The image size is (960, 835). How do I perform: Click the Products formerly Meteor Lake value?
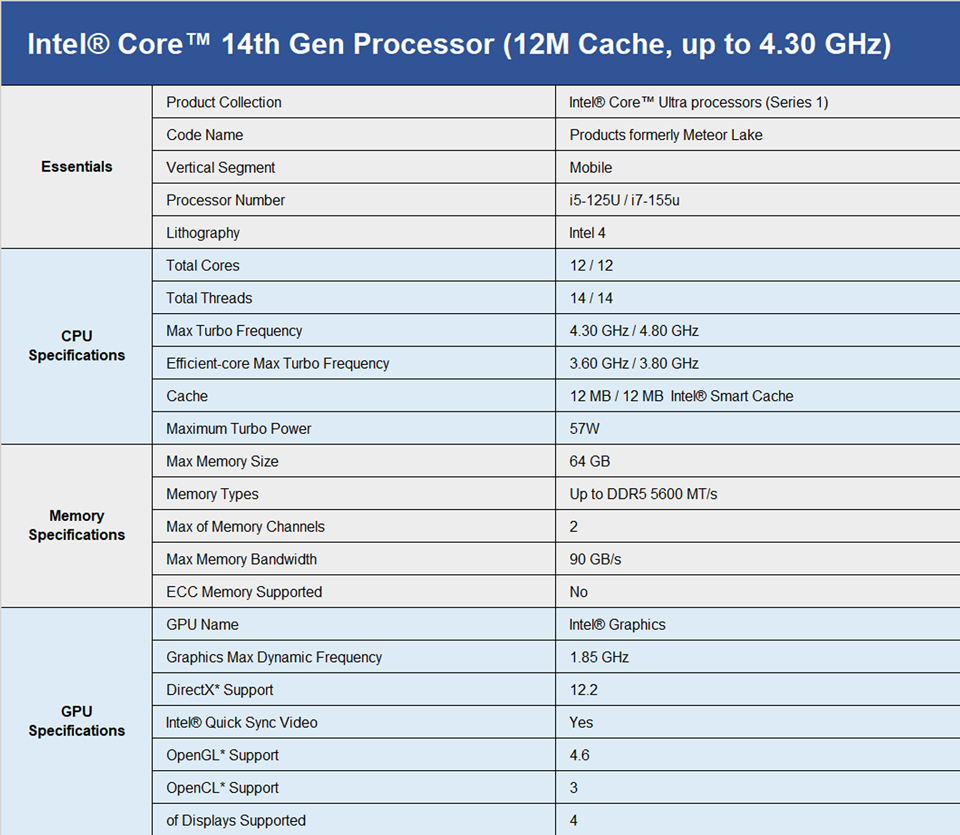(666, 135)
